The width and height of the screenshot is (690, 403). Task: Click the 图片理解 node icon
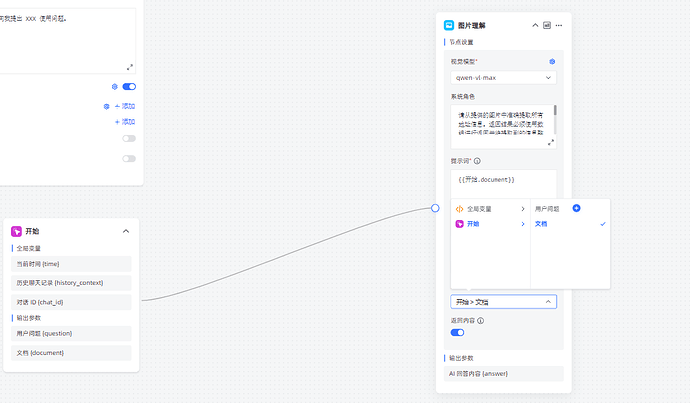tap(449, 25)
